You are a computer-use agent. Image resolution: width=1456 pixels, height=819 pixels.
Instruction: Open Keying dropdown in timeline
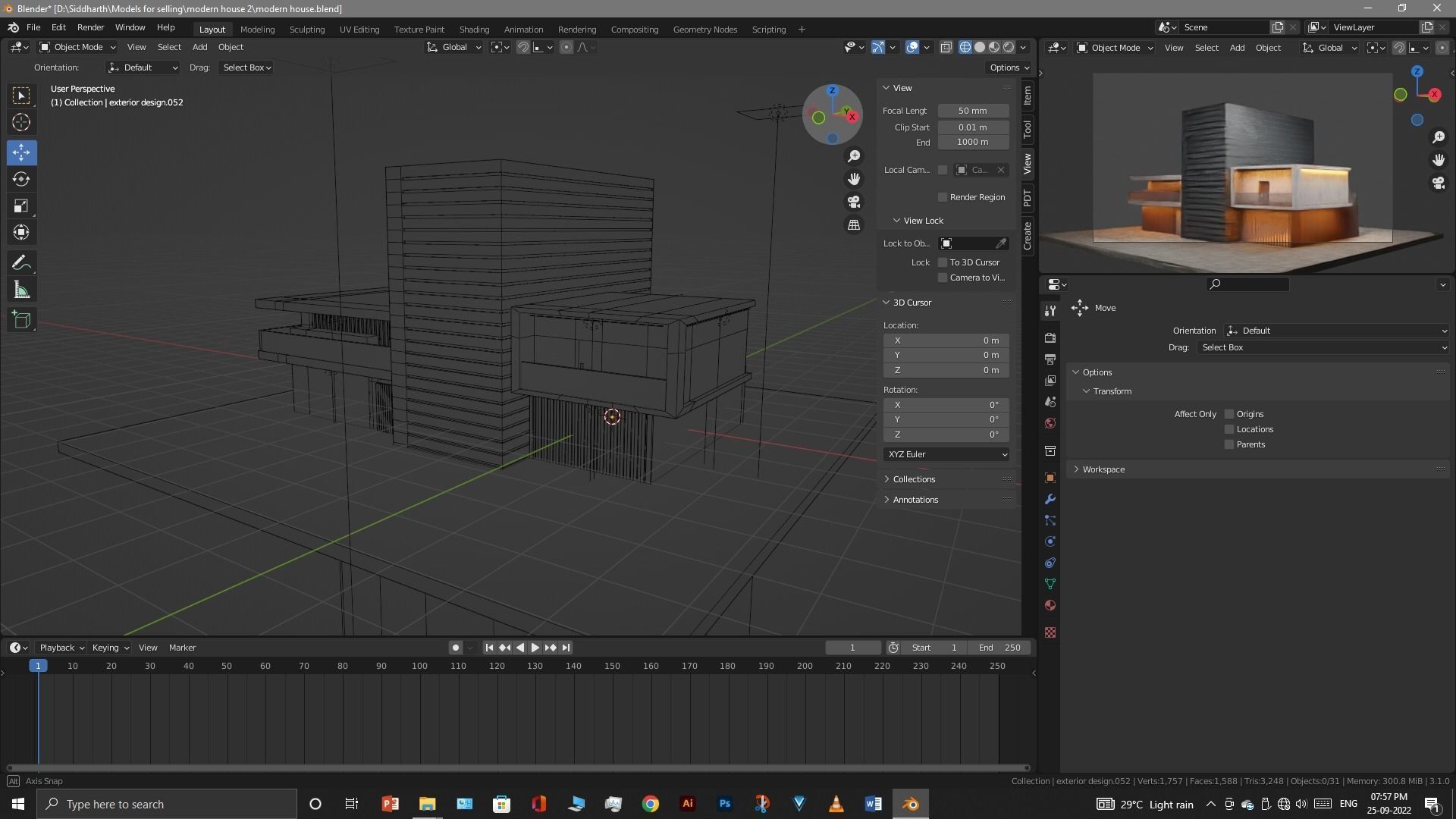(x=110, y=648)
